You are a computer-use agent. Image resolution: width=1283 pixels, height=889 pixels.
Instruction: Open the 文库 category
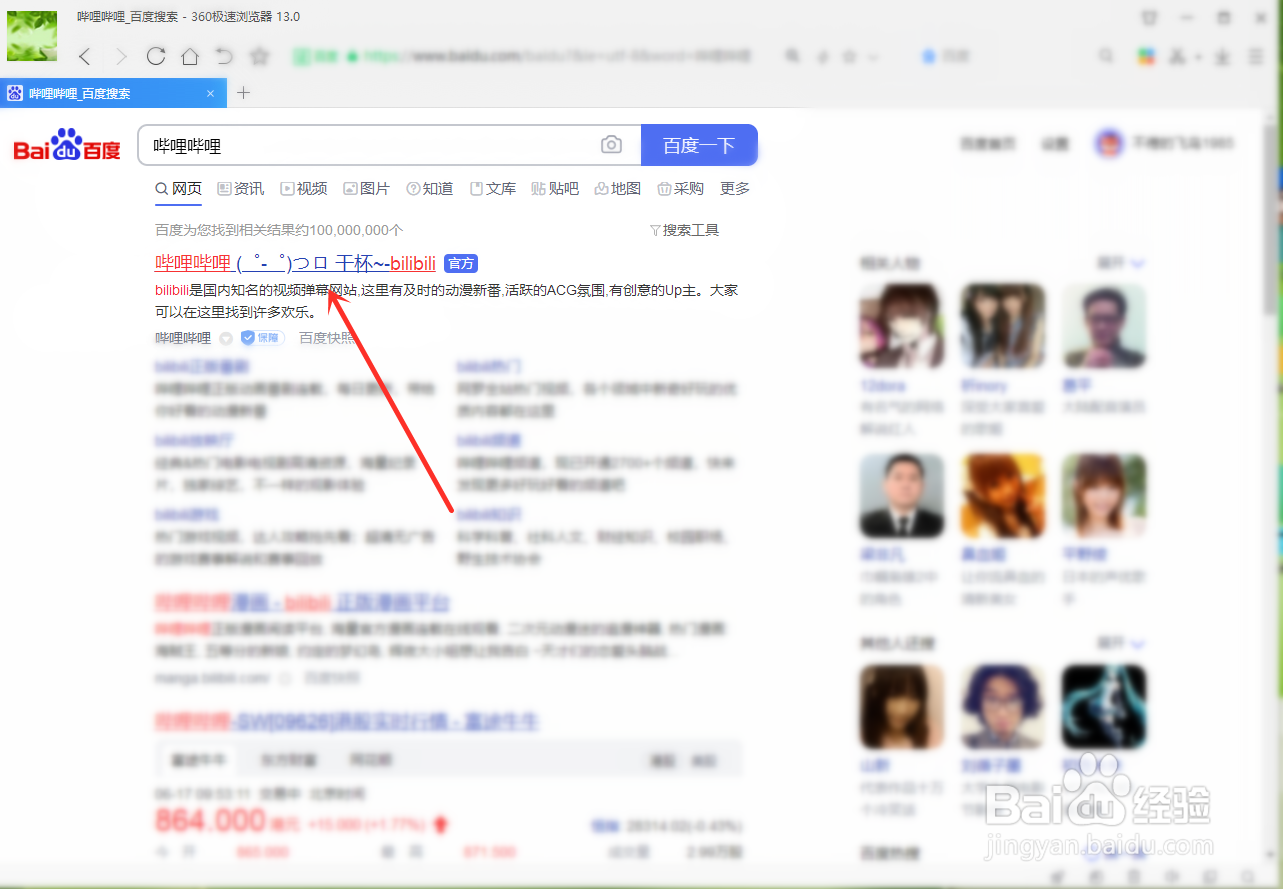pyautogui.click(x=493, y=188)
